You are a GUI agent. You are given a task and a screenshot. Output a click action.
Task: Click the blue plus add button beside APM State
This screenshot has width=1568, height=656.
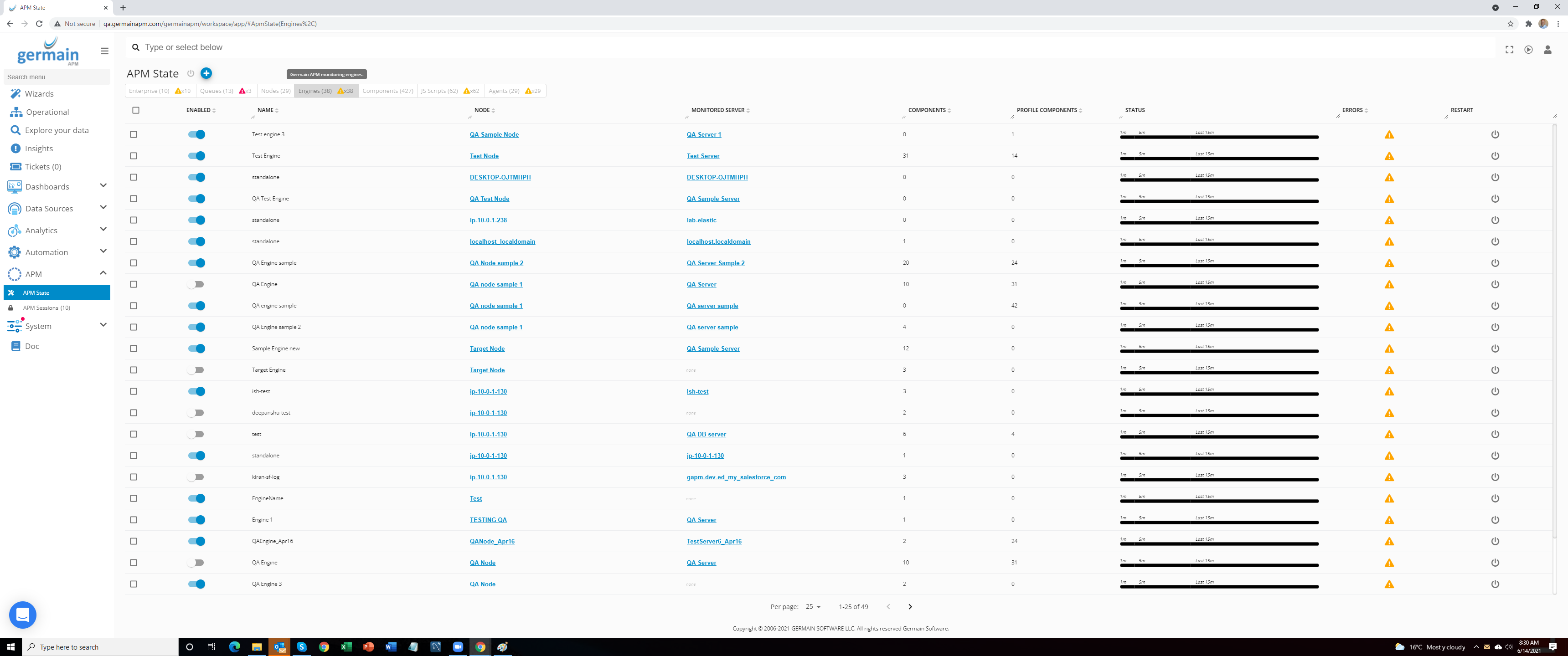[206, 73]
